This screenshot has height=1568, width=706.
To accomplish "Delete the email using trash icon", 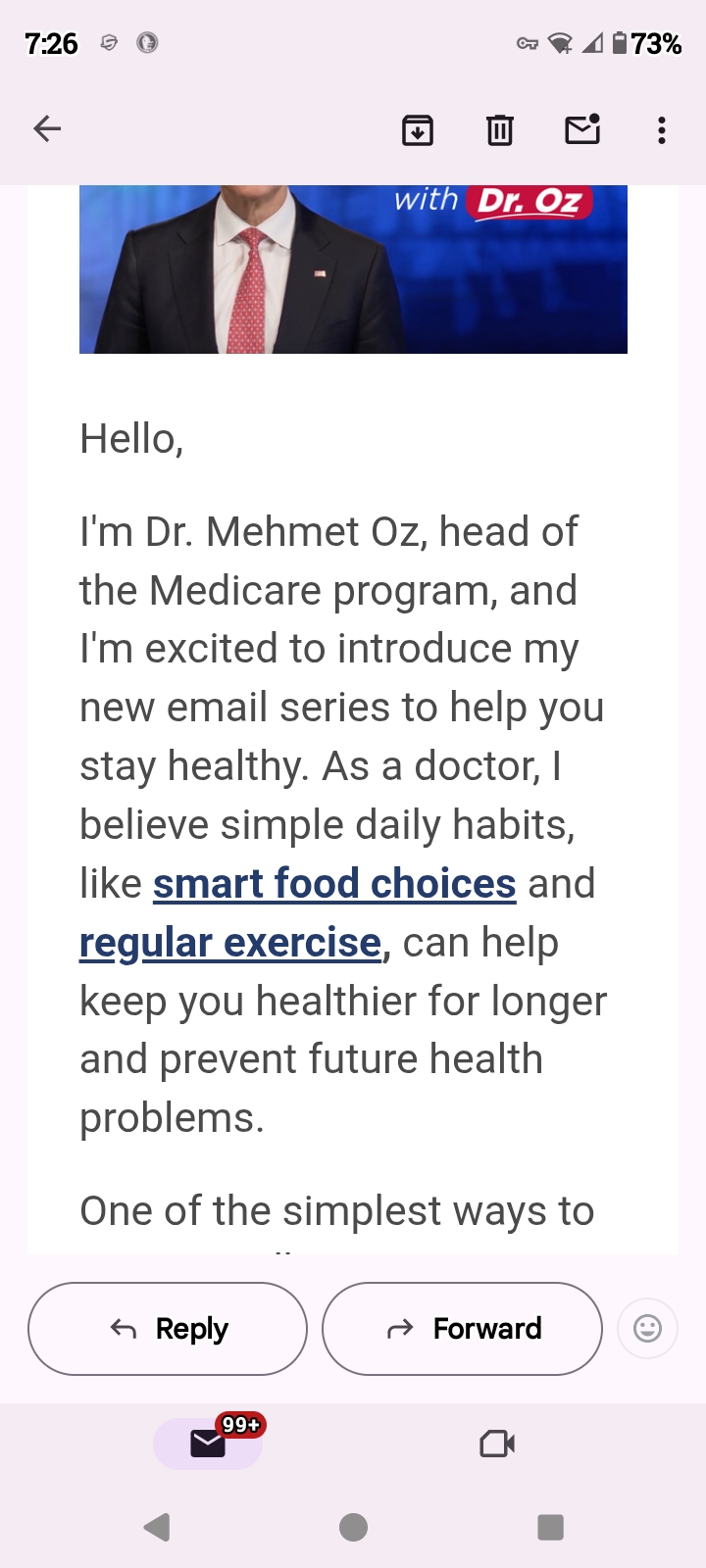I will (x=500, y=129).
